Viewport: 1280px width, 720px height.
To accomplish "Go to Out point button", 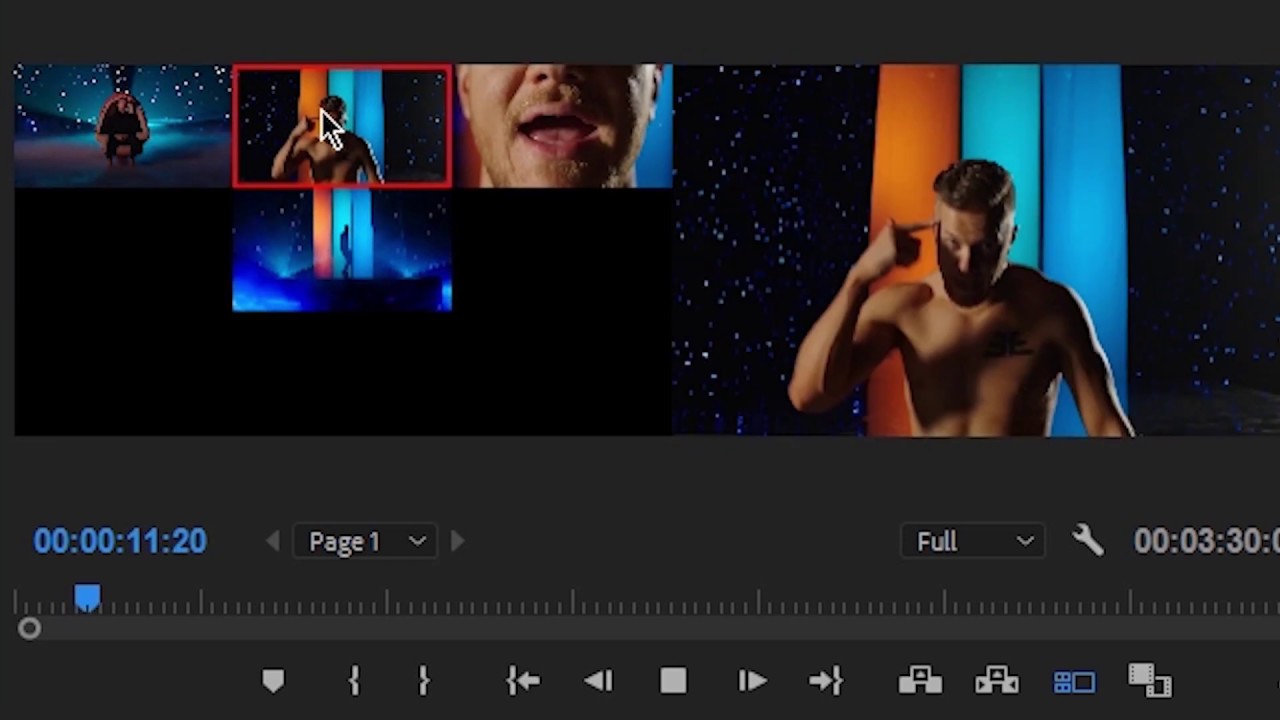I will (826, 681).
